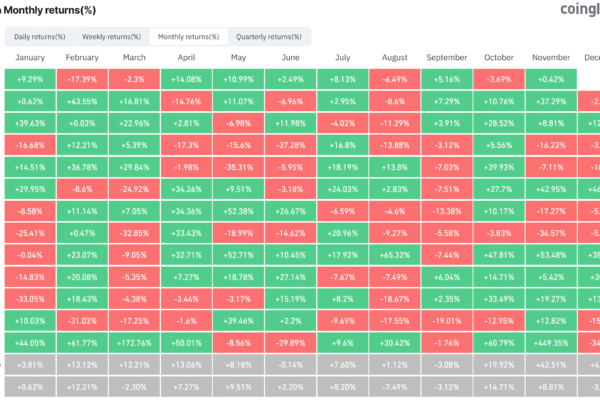The image size is (600, 400).
Task: Open the Quarterly returns(%) tab
Action: [269, 37]
